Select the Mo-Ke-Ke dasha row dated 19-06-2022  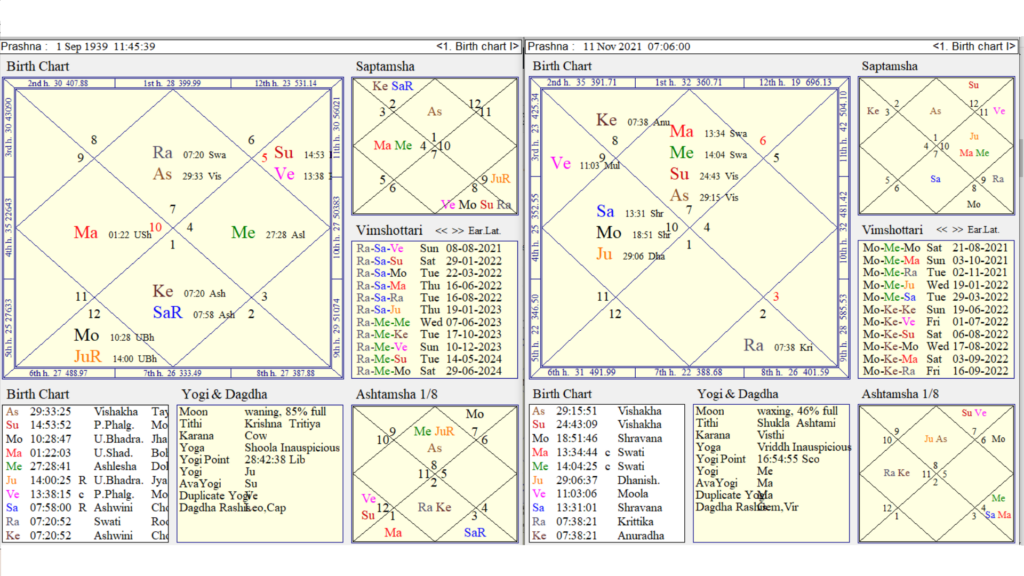(x=935, y=310)
